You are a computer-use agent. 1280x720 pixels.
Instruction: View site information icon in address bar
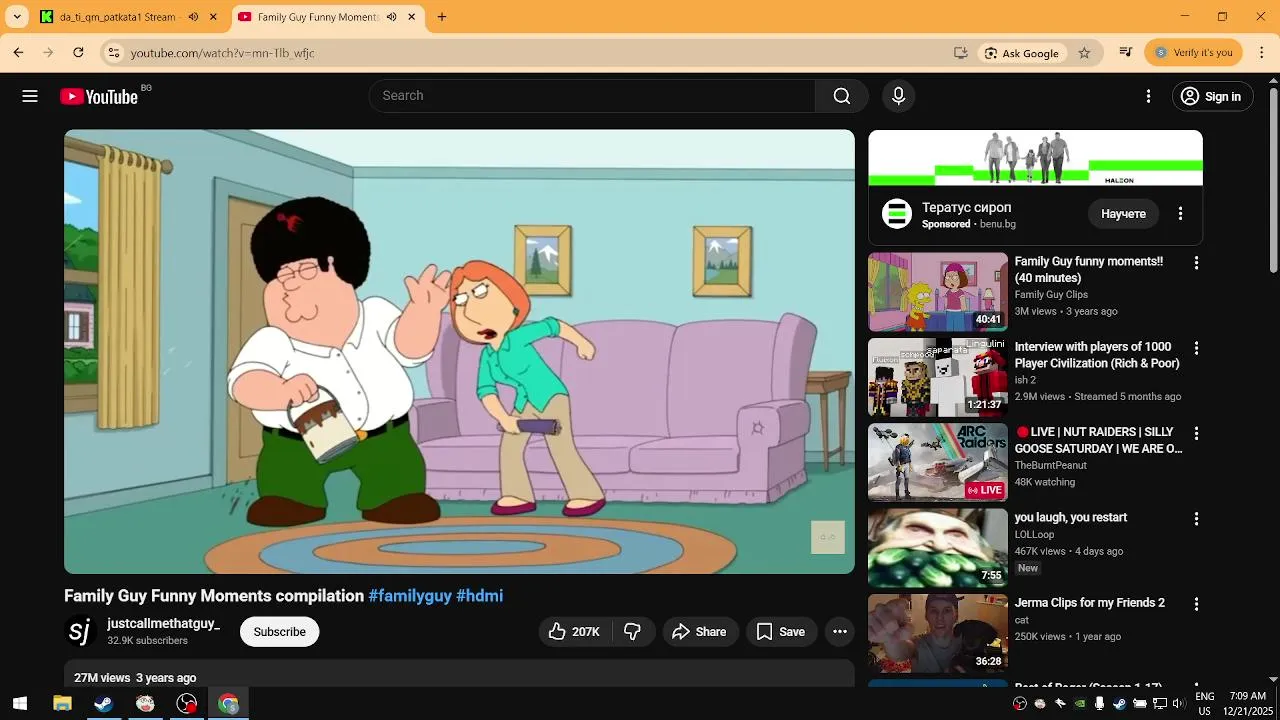(x=114, y=53)
